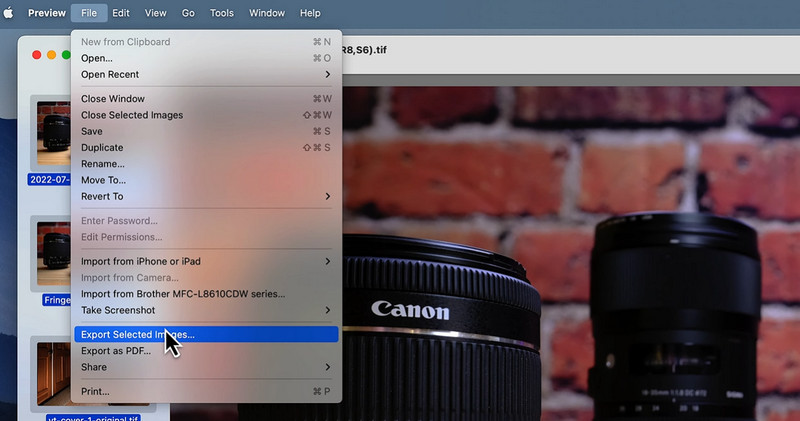The height and width of the screenshot is (421, 800).
Task: Select Close Selected Images
Action: 132,115
